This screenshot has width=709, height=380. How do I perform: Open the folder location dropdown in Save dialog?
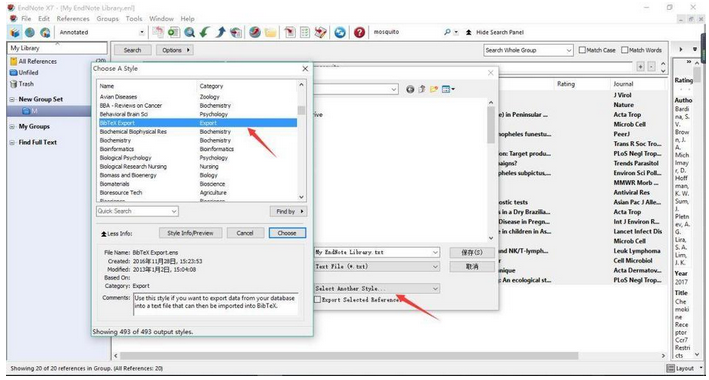pyautogui.click(x=393, y=89)
